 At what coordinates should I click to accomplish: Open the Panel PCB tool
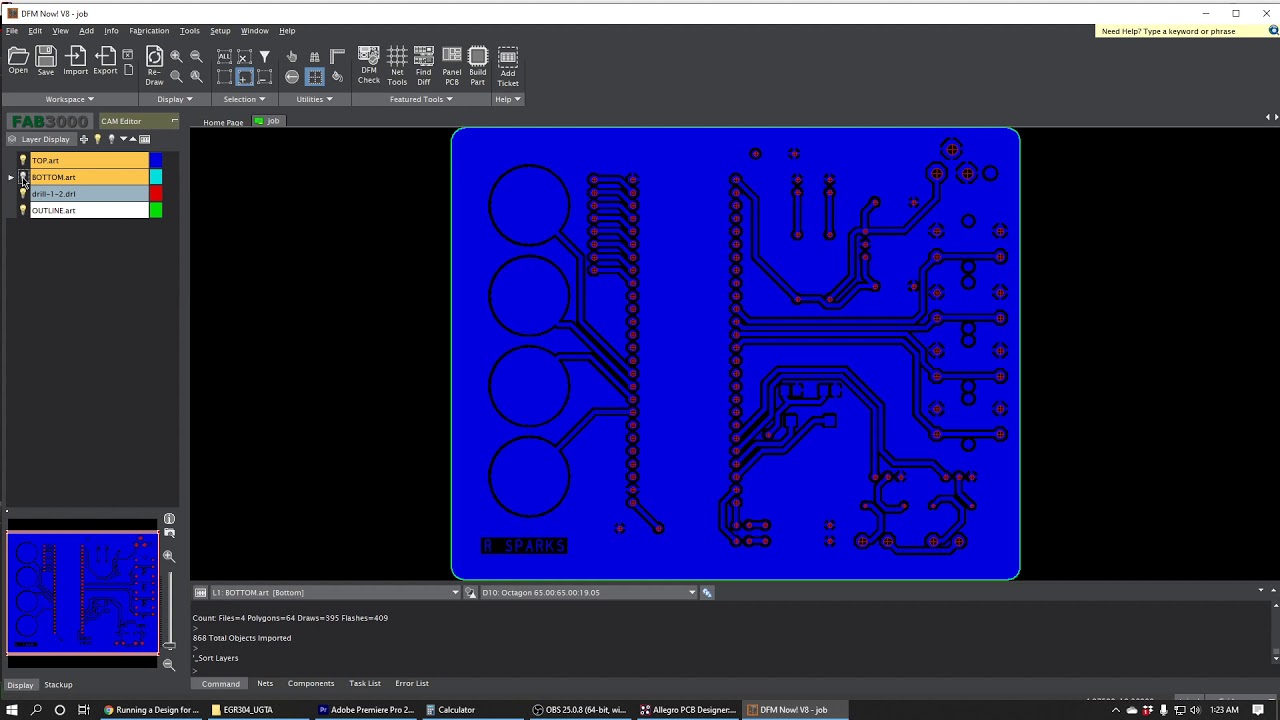pos(452,66)
